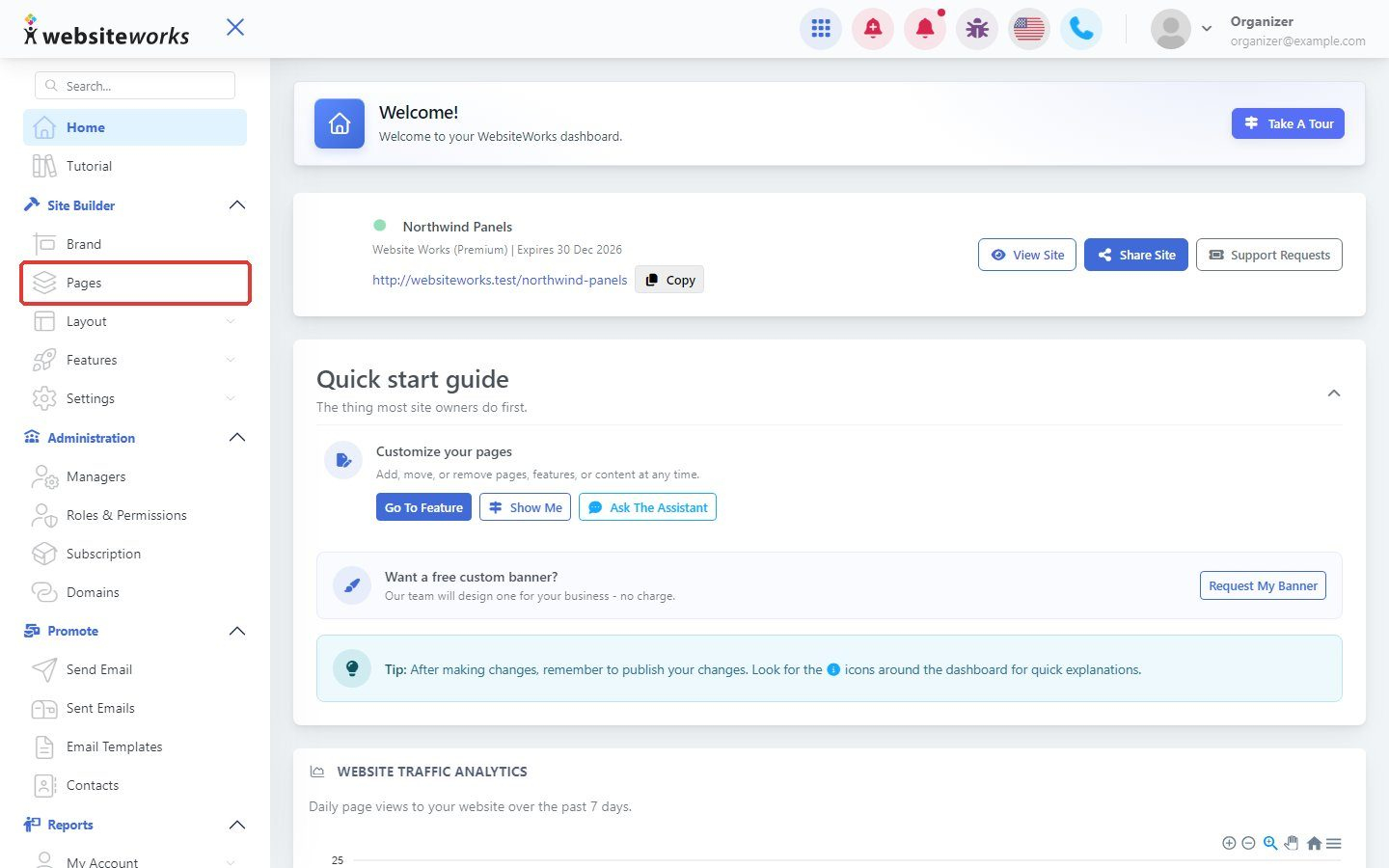Click the chart reset home icon
Screen dimensions: 1389x868
(1314, 843)
